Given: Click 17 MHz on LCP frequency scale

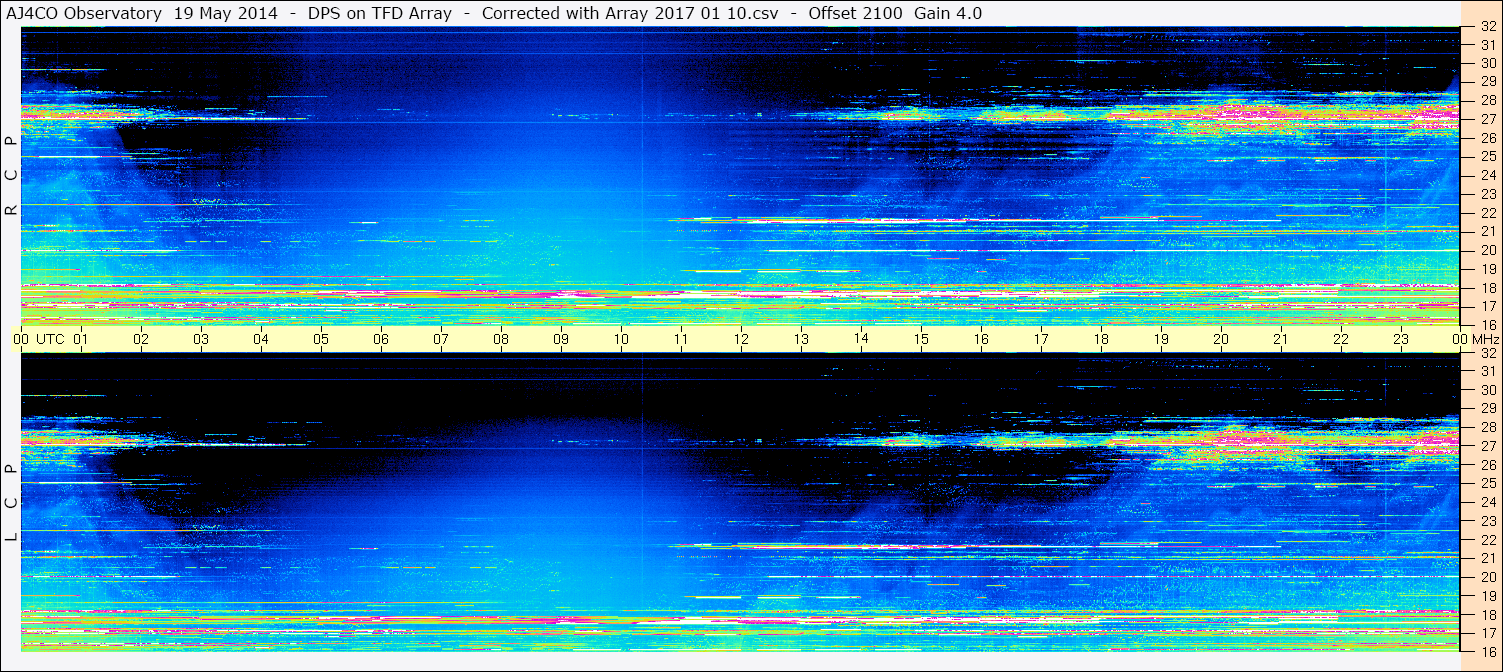Looking at the screenshot, I should point(1487,633).
